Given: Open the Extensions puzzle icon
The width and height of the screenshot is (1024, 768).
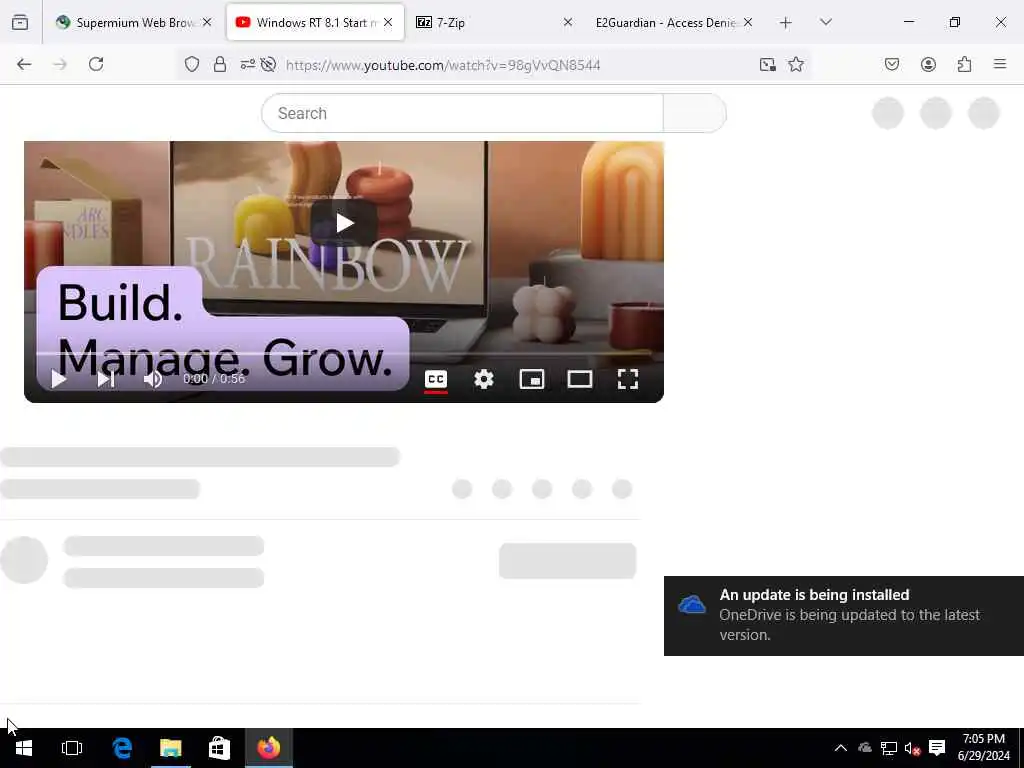Looking at the screenshot, I should click(965, 64).
